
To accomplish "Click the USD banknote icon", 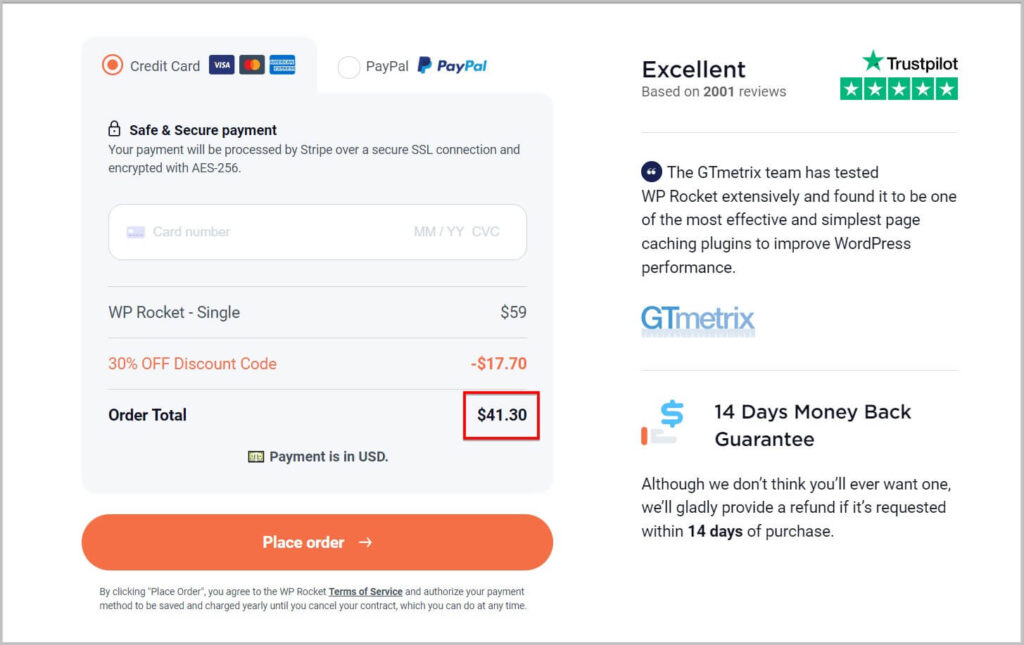I will coord(256,457).
